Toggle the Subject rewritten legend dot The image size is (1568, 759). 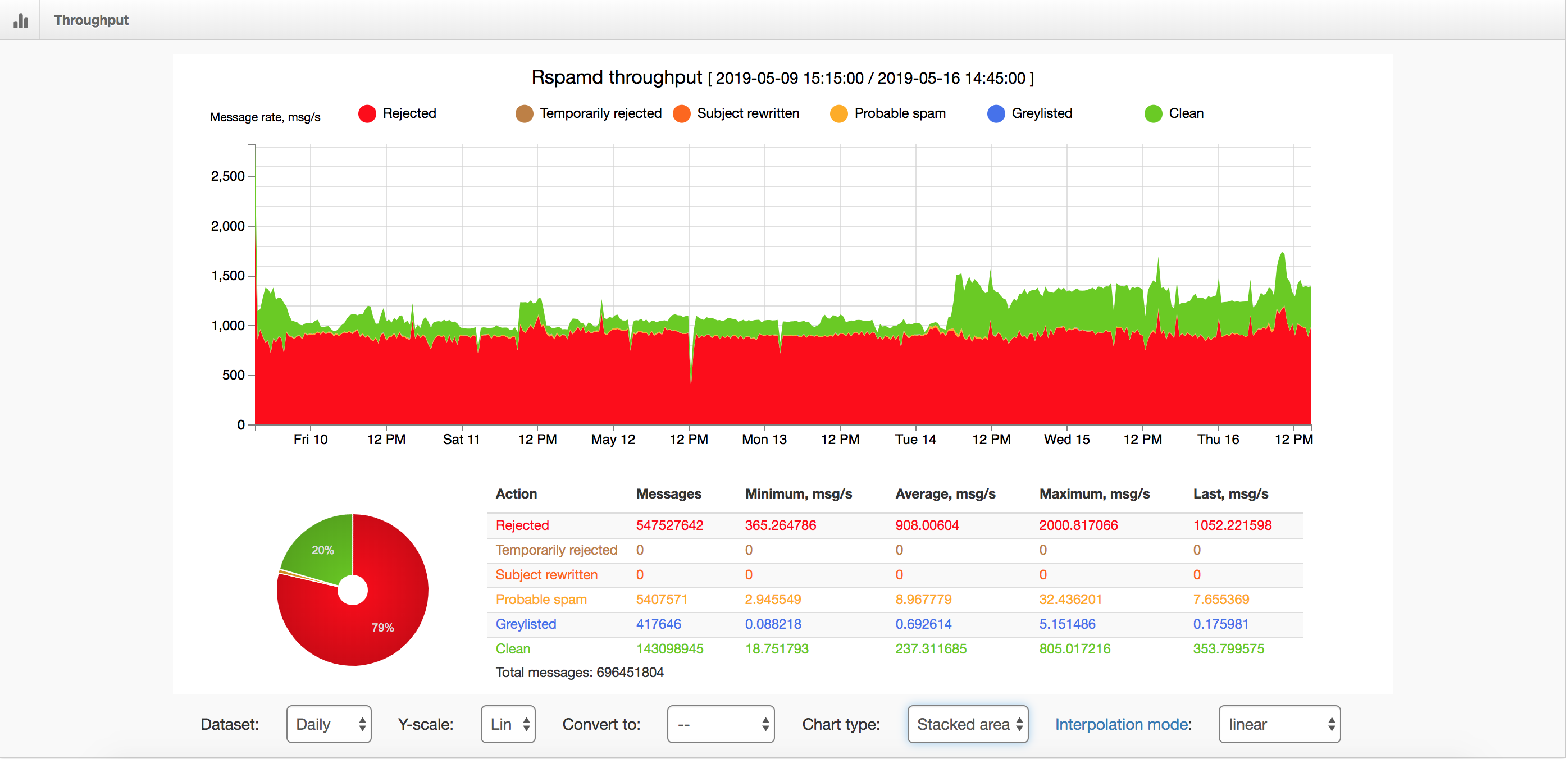click(x=681, y=114)
